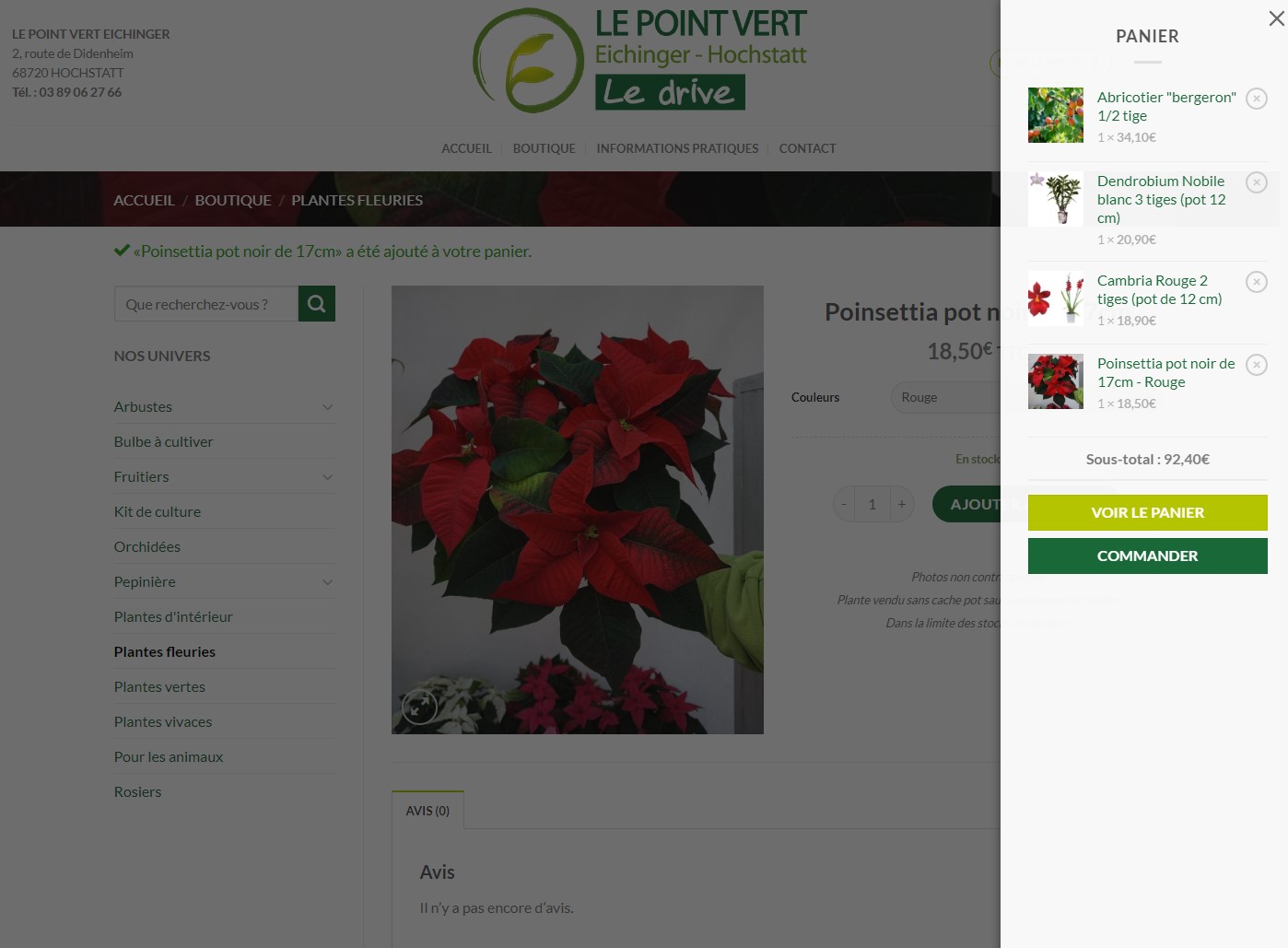
Task: Expand the Pepinière category
Action: 327,582
